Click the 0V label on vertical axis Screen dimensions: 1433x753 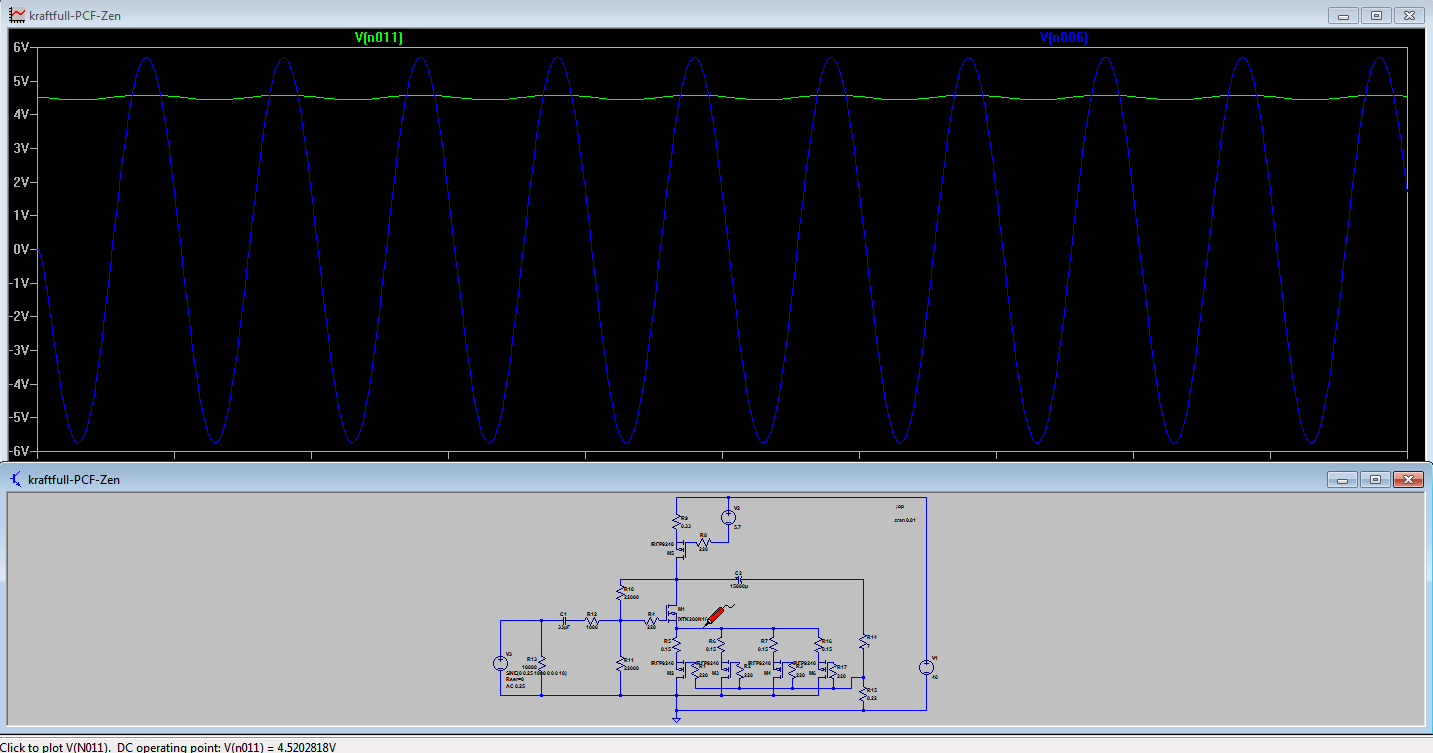coord(21,249)
